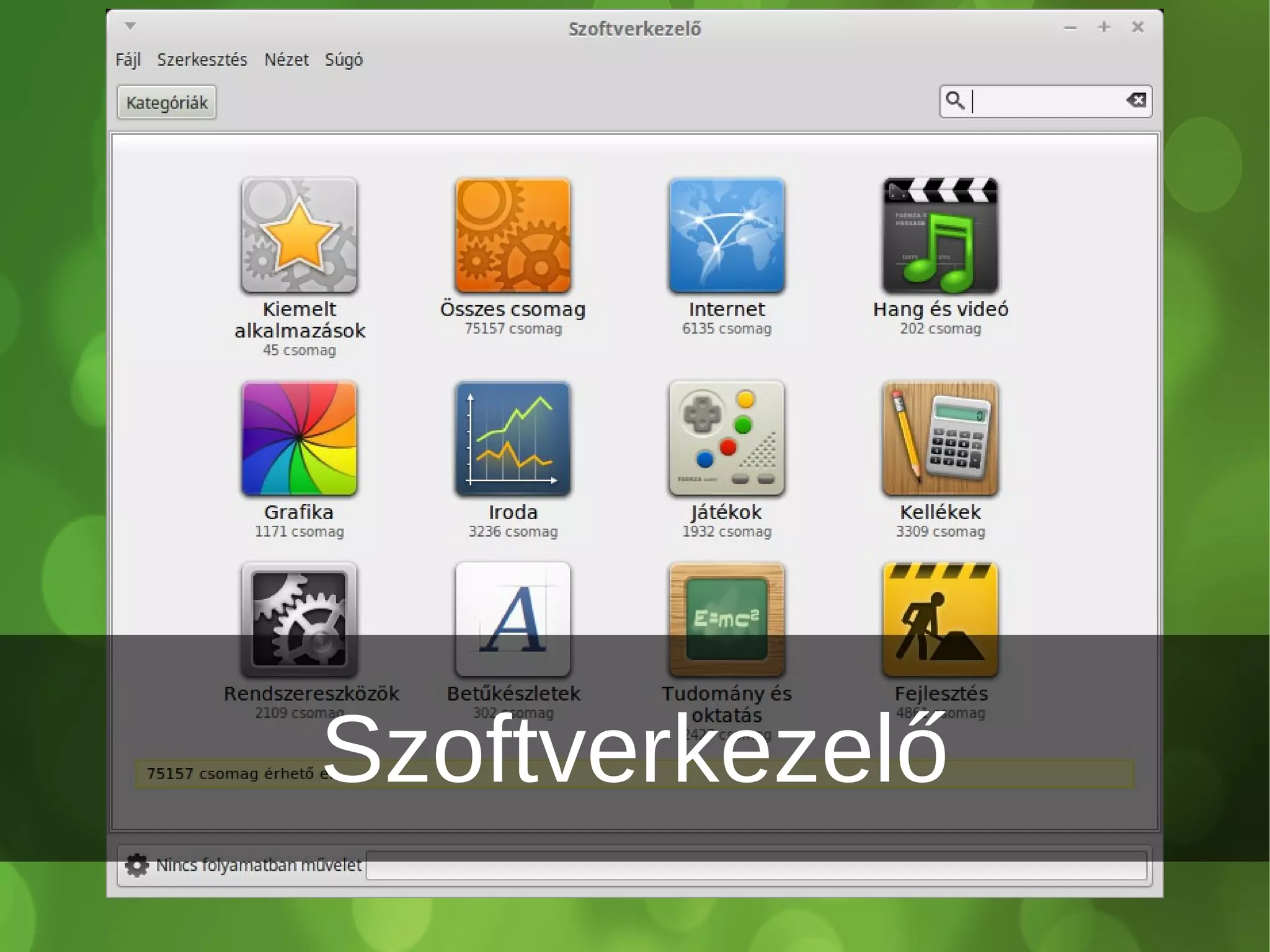1270x952 pixels.
Task: Click the '75157 csomag' label under Összes csomag
Action: pyautogui.click(x=513, y=329)
